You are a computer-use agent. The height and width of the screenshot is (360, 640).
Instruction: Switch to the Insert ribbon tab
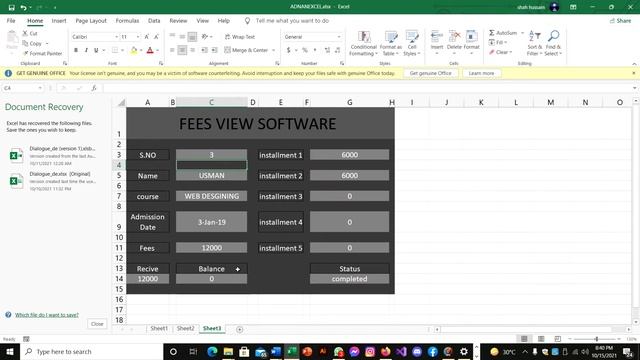59,21
